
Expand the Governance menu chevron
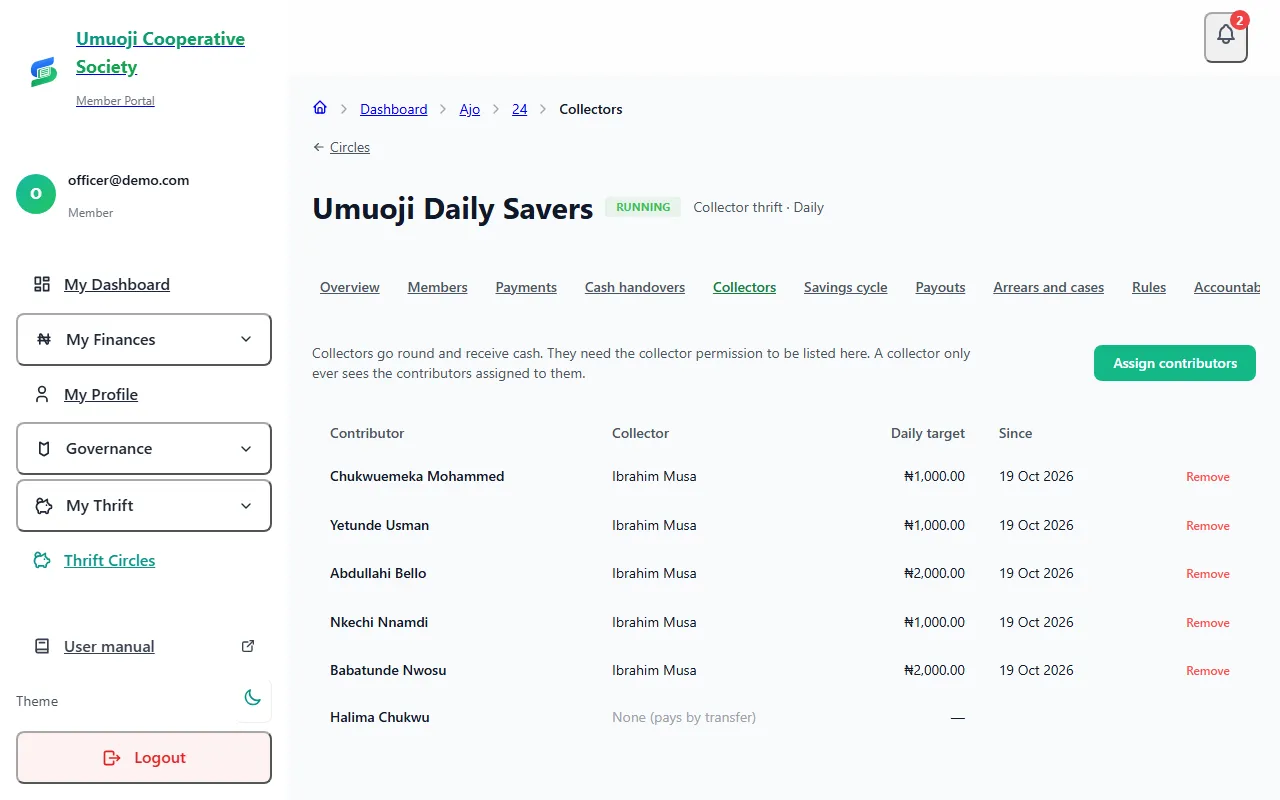(246, 448)
